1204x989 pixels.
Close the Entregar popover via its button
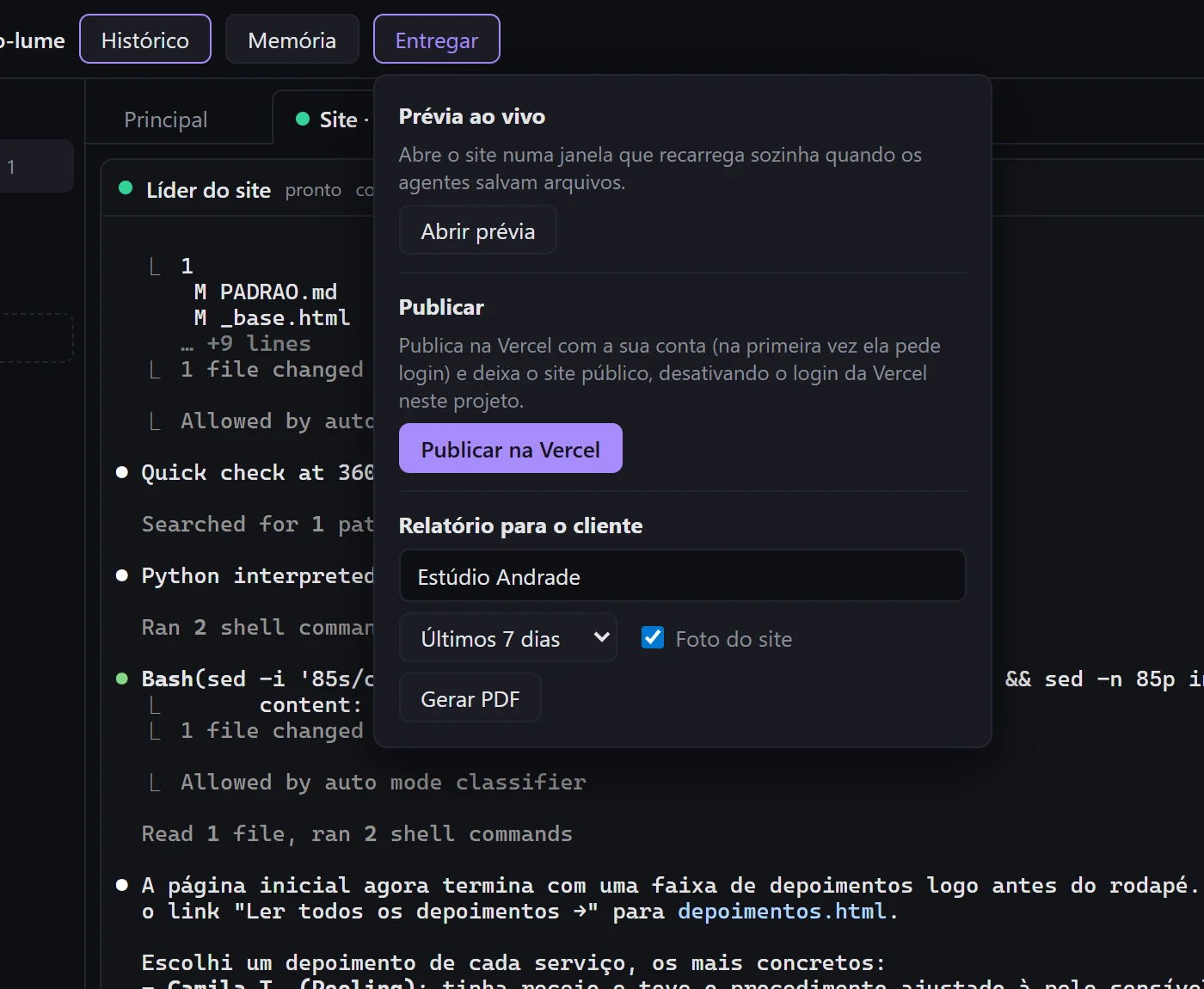click(x=436, y=40)
